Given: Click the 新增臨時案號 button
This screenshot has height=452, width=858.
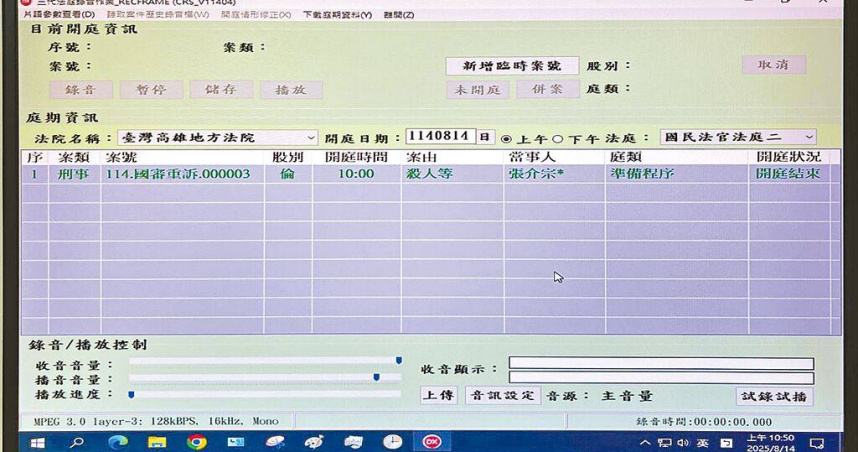Looking at the screenshot, I should coord(512,66).
